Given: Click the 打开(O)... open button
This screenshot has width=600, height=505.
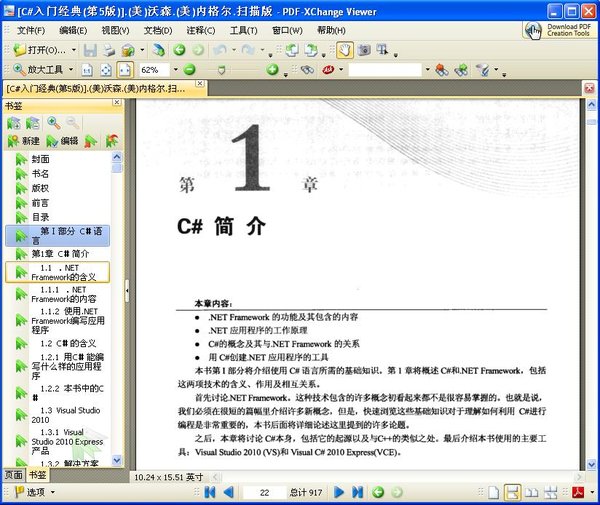Looking at the screenshot, I should (x=40, y=50).
